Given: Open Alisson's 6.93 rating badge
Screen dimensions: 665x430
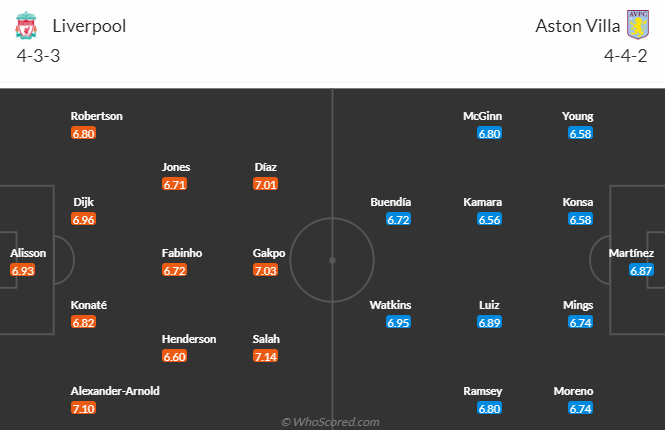Looking at the screenshot, I should point(23,271).
